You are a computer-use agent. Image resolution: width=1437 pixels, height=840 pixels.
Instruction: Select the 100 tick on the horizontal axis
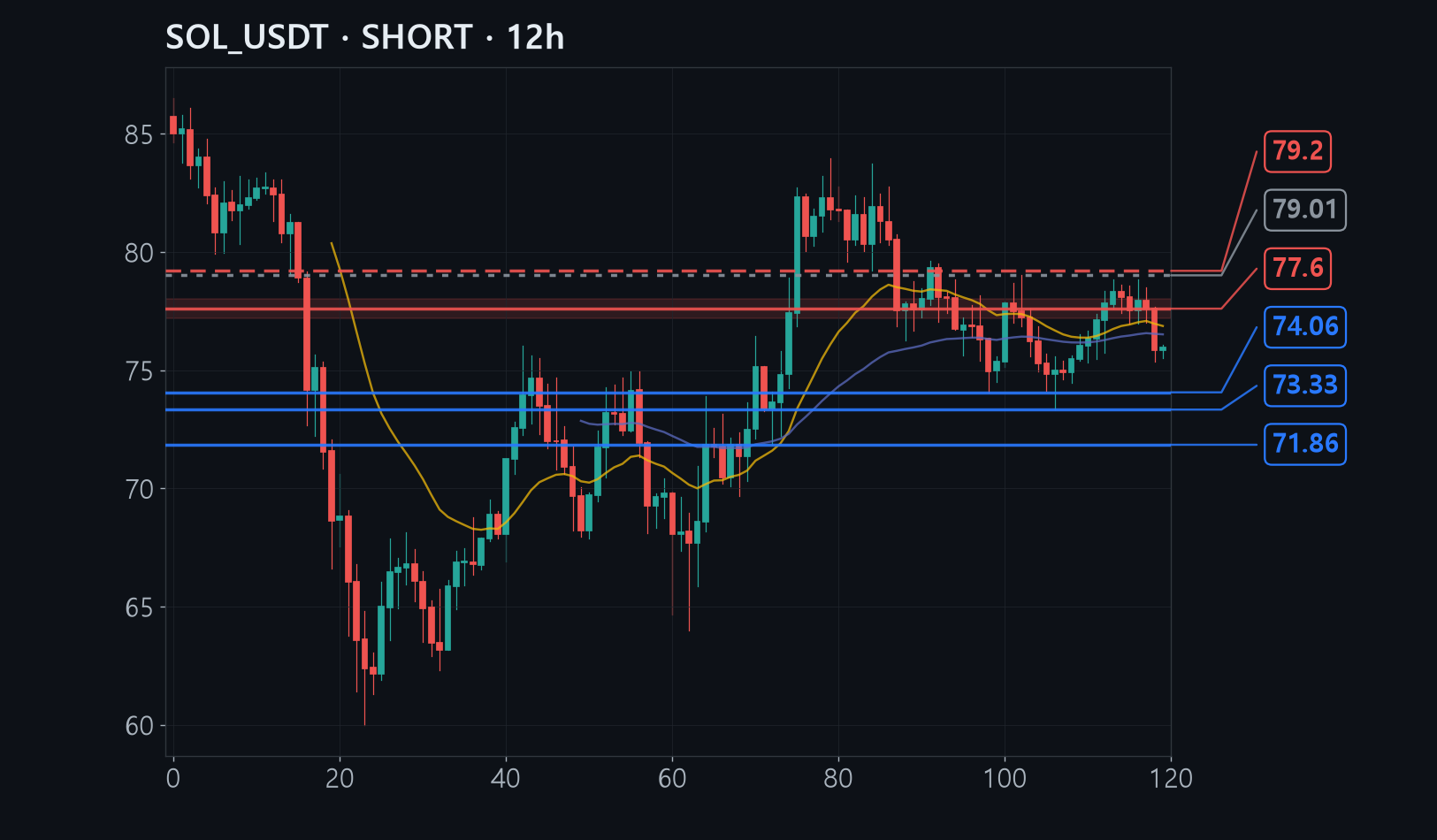pyautogui.click(x=1005, y=779)
